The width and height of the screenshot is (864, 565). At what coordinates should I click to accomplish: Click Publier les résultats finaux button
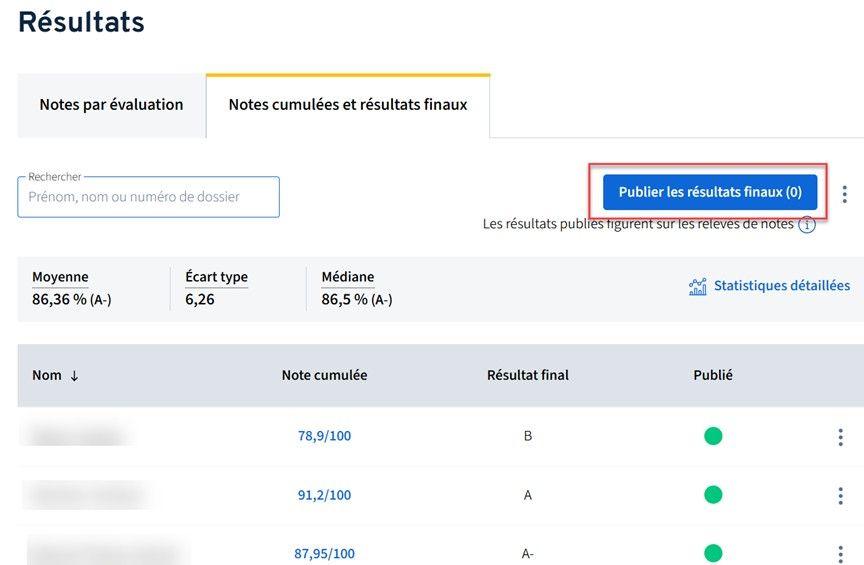710,192
